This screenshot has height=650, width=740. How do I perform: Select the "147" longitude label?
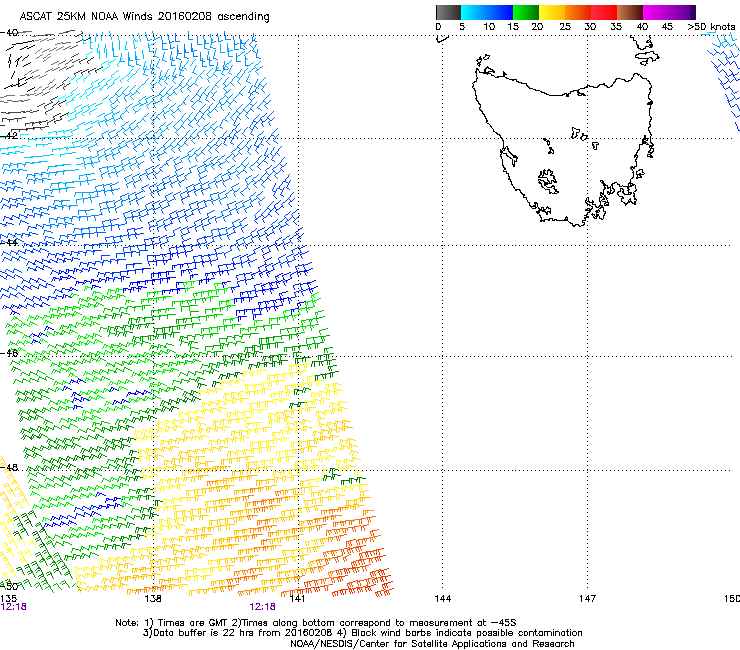[x=587, y=599]
